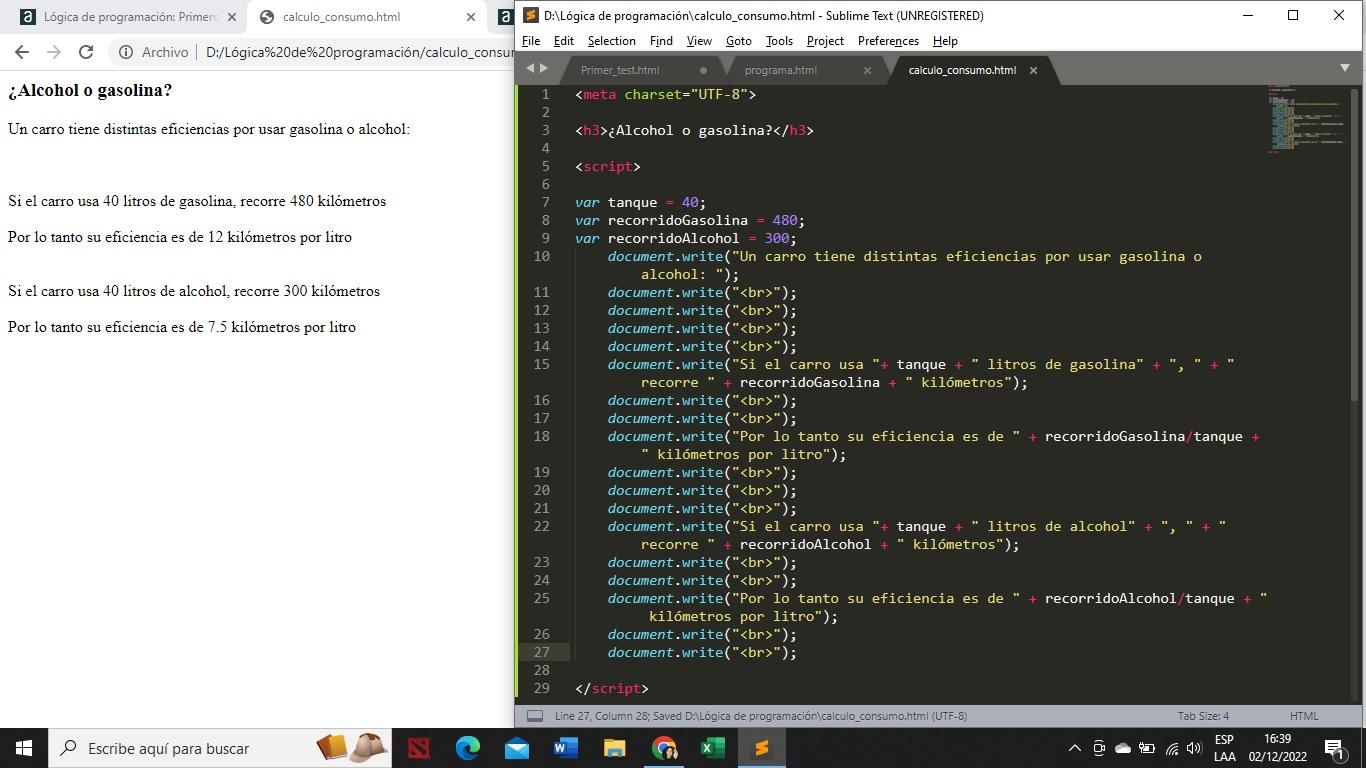Click text 'Por lo tanto su eficiencia es de 7.5'
Image resolution: width=1366 pixels, height=768 pixels.
(118, 327)
